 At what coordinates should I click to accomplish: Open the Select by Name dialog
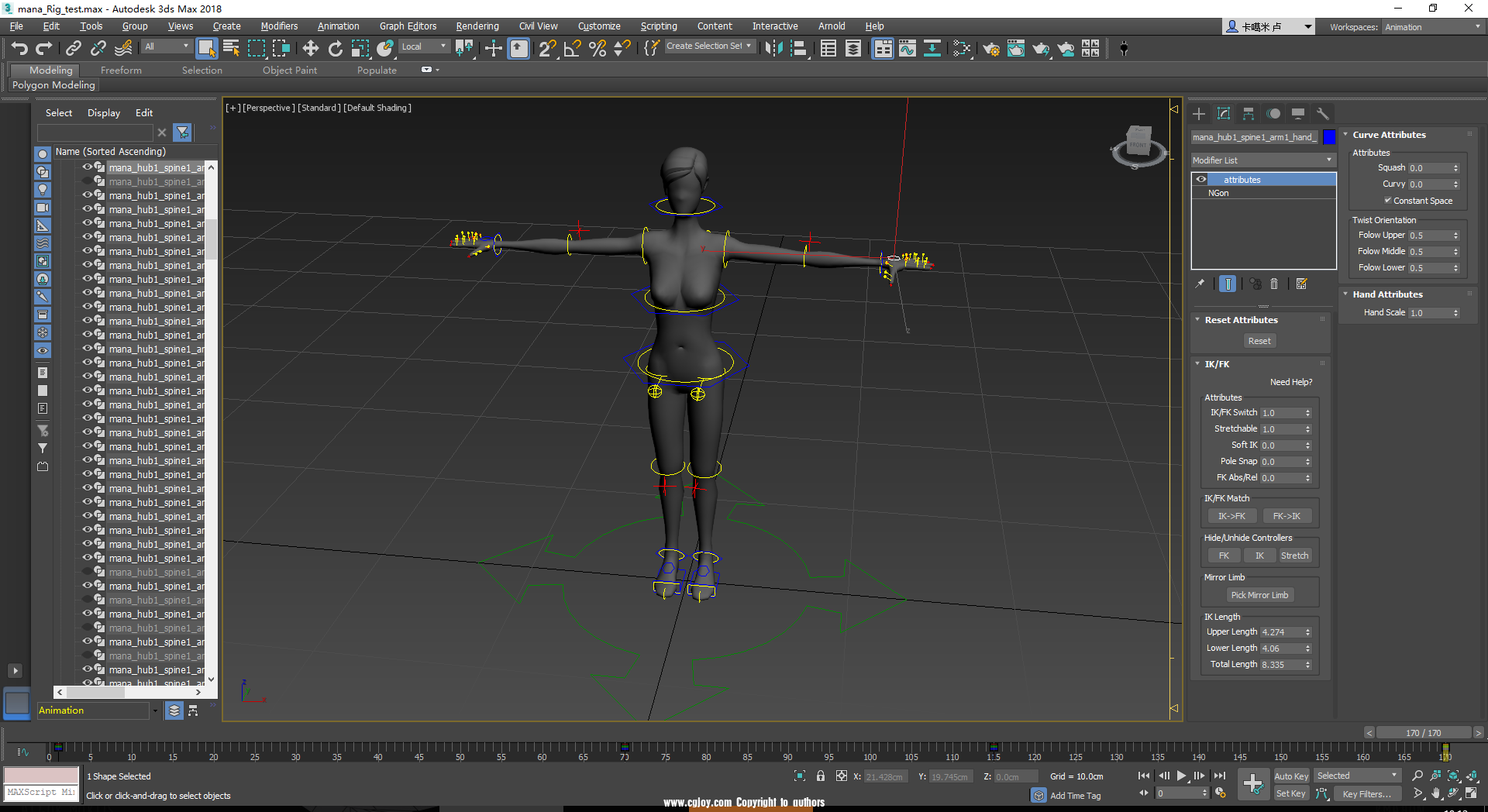pyautogui.click(x=231, y=49)
